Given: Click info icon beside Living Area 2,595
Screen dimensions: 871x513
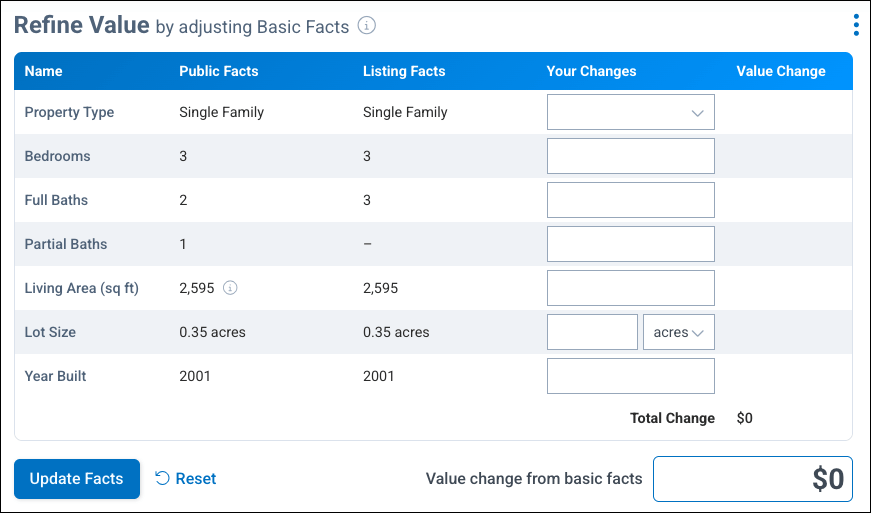Looking at the screenshot, I should click(x=230, y=288).
